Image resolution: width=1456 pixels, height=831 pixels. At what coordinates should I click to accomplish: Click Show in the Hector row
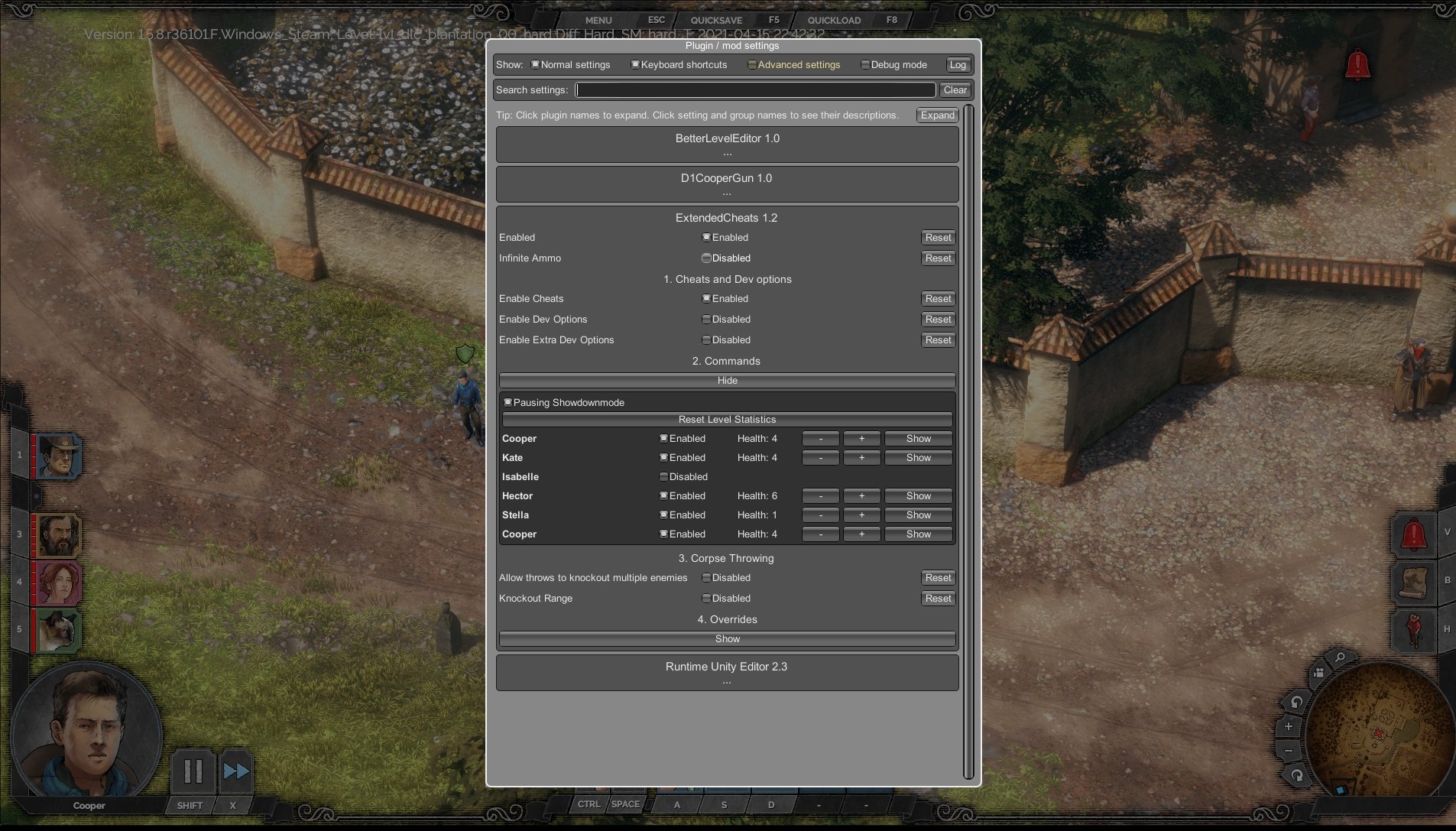pos(919,496)
